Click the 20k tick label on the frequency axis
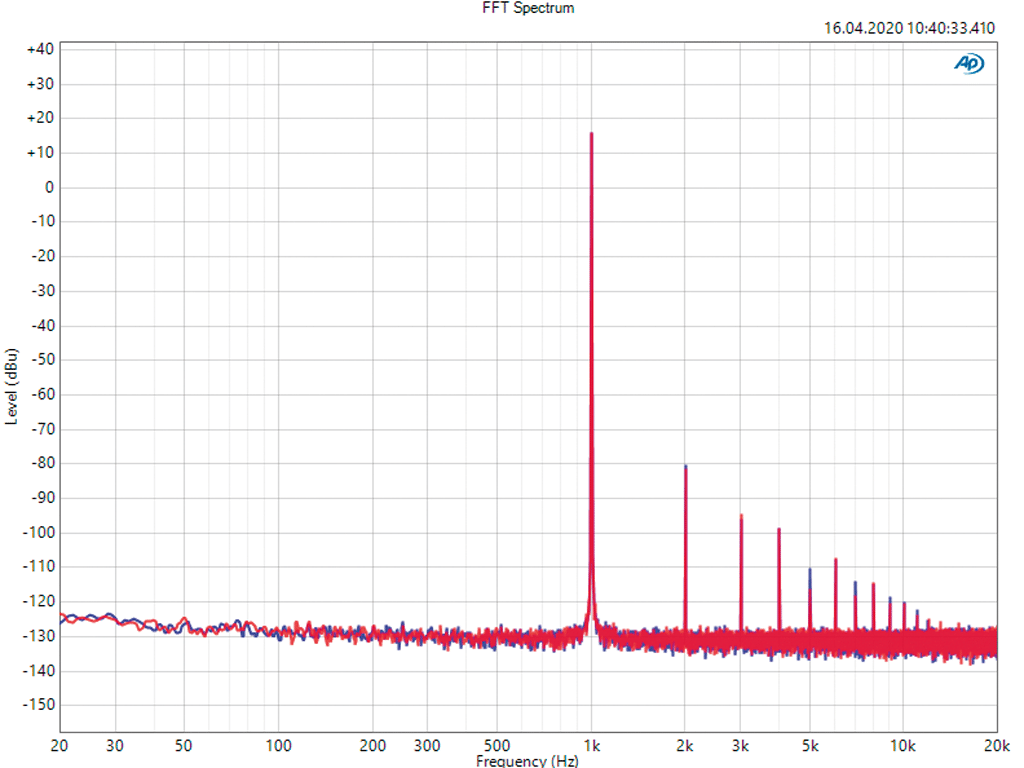The height and width of the screenshot is (768, 1024). [996, 745]
